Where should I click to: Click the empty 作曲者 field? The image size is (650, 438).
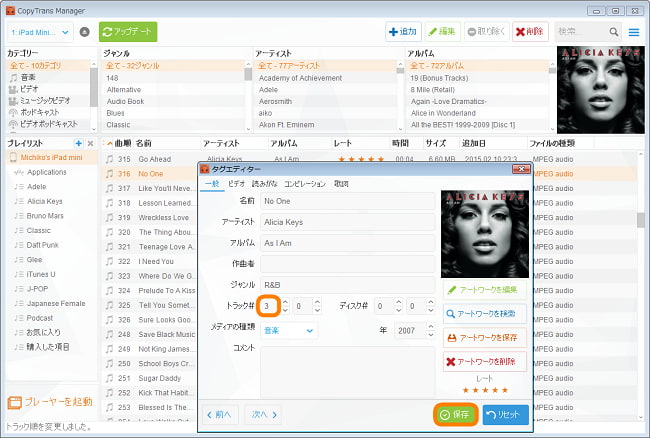[347, 264]
